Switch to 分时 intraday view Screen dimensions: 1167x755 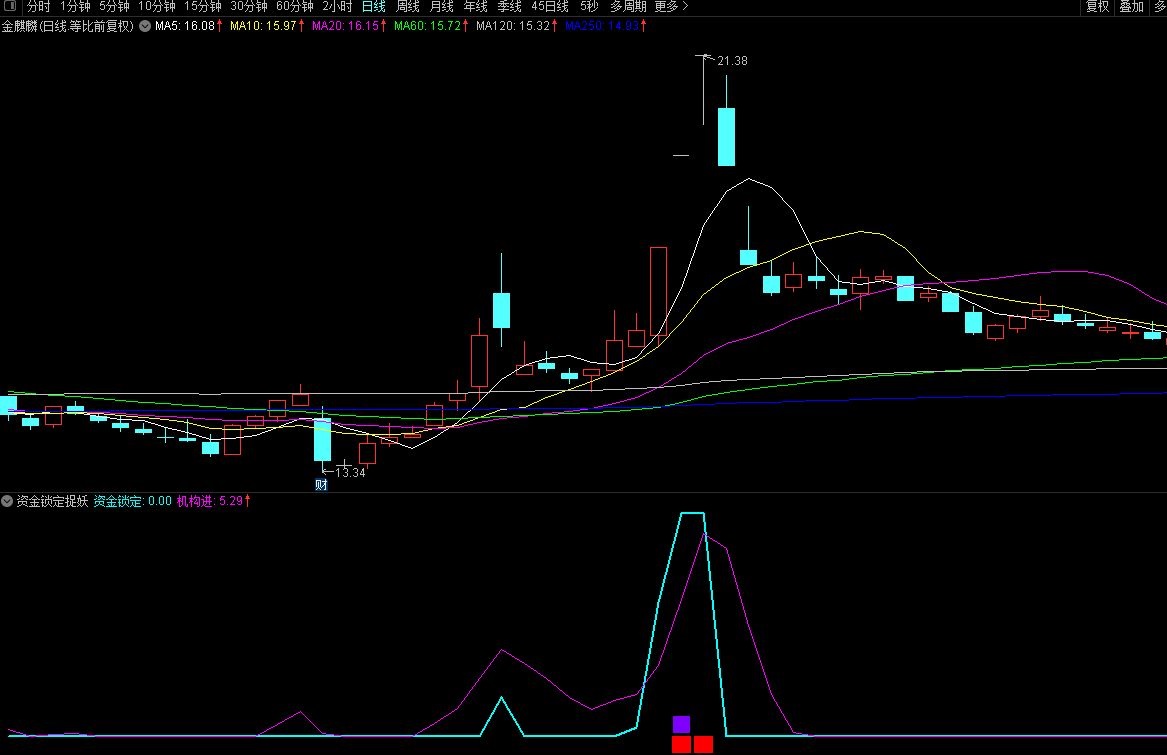(x=38, y=6)
